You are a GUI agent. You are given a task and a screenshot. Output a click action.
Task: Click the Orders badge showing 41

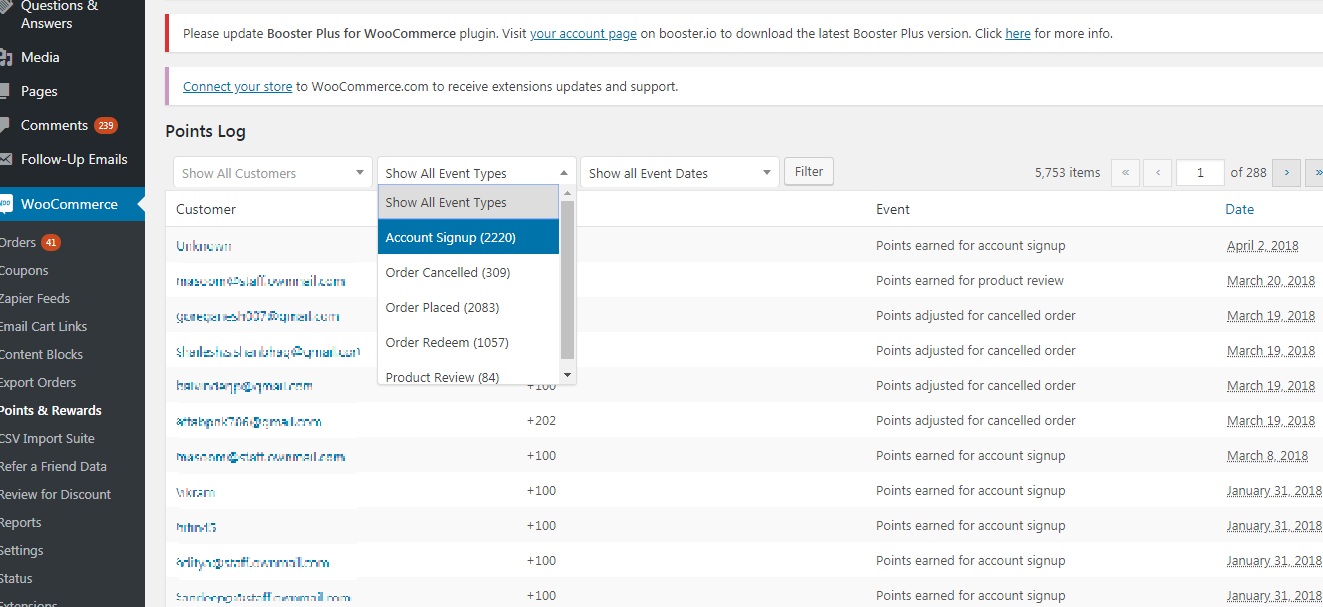pyautogui.click(x=51, y=242)
